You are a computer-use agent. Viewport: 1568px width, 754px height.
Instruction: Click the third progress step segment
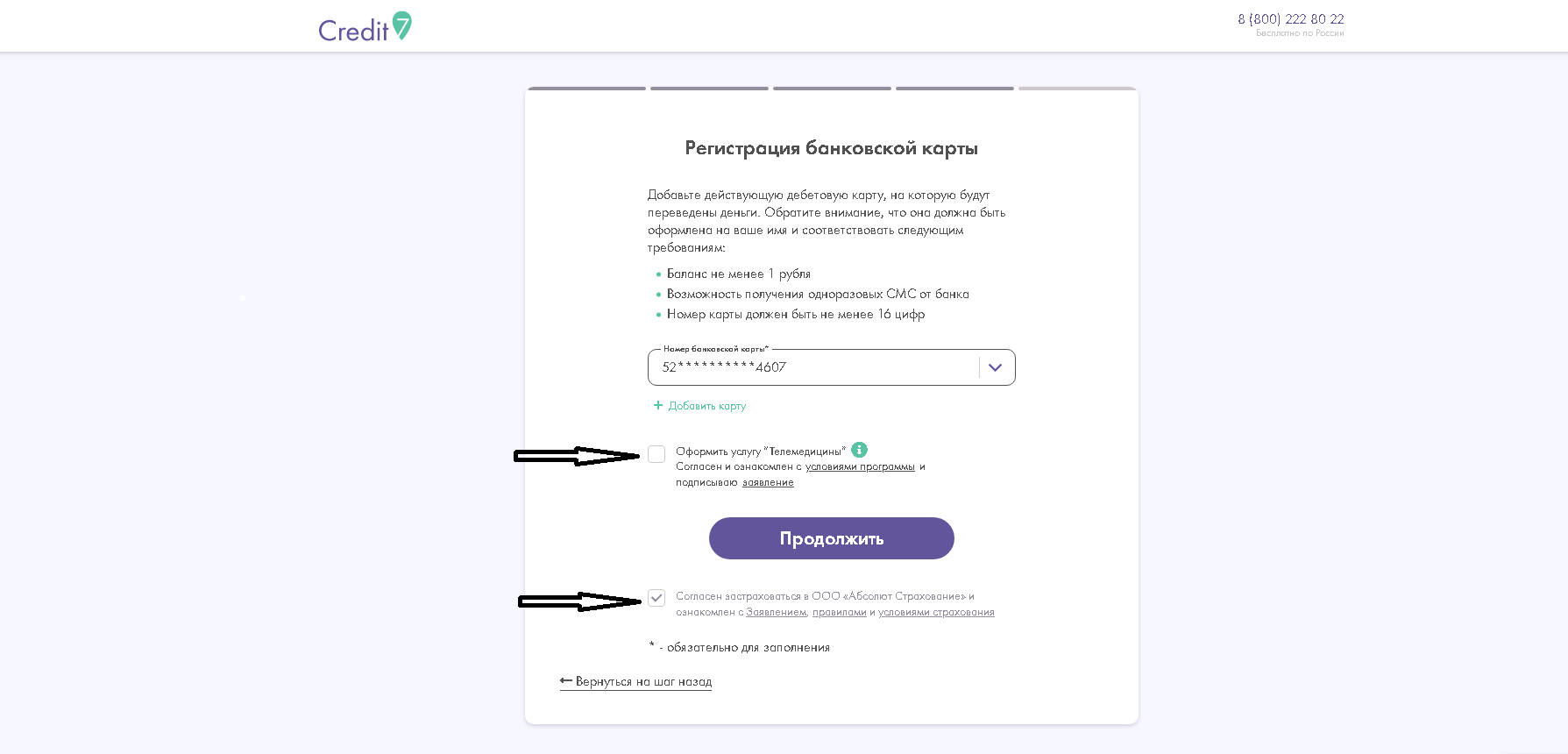pyautogui.click(x=832, y=89)
